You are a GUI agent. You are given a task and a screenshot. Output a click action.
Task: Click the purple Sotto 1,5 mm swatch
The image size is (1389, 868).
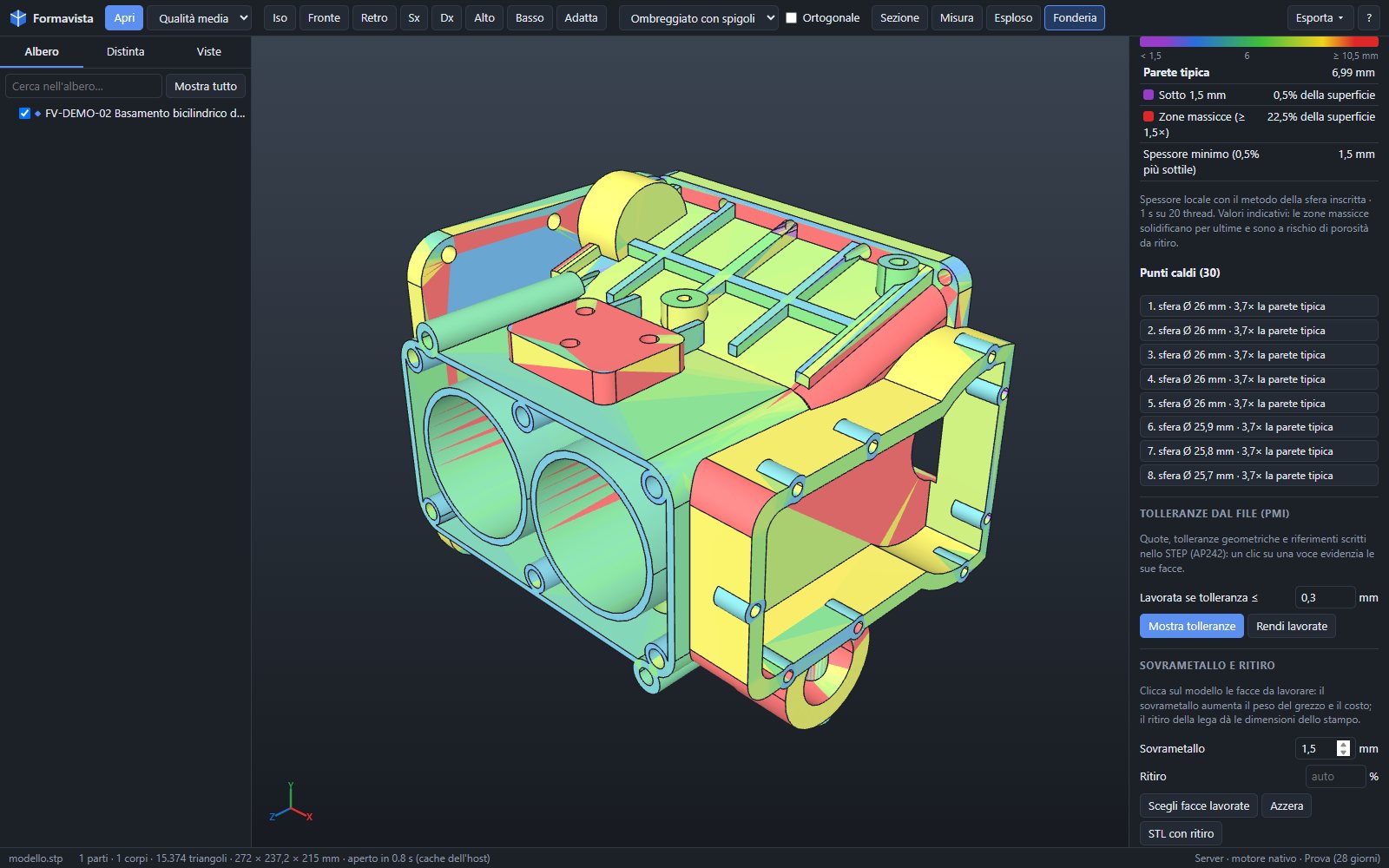pyautogui.click(x=1149, y=95)
